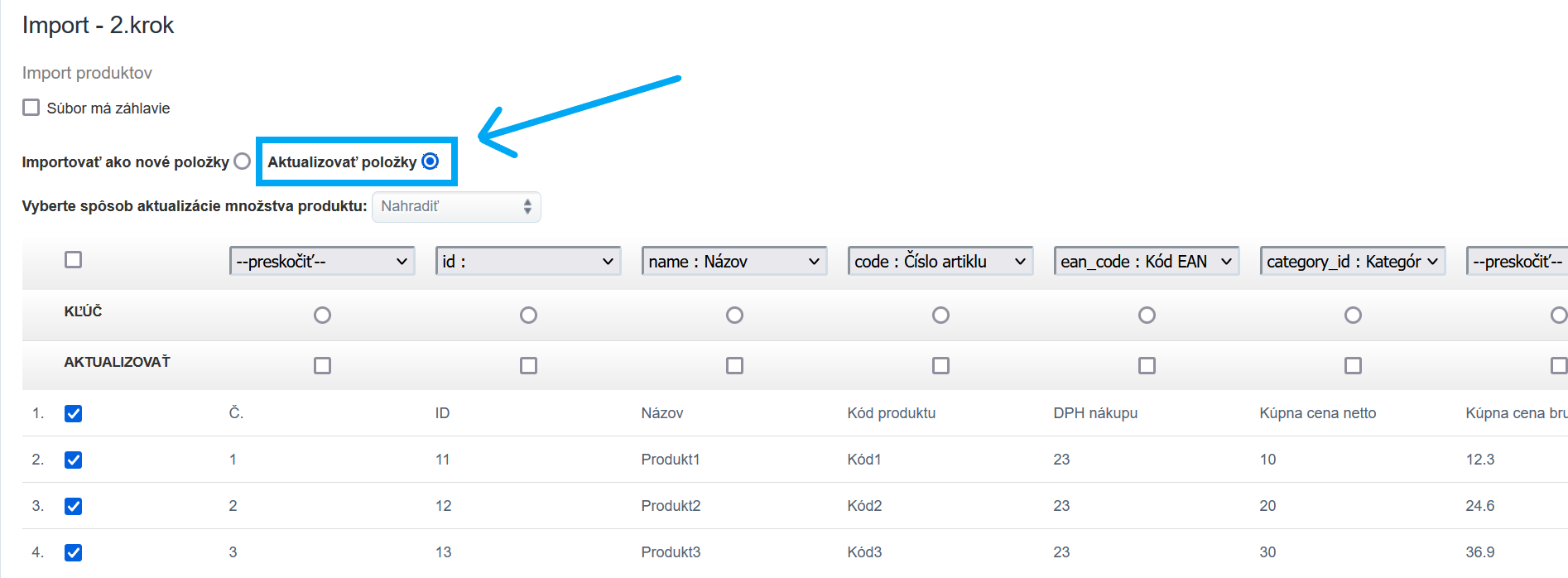
Task: Uncheck row 2 checkbox for Produkt1
Action: click(x=74, y=460)
